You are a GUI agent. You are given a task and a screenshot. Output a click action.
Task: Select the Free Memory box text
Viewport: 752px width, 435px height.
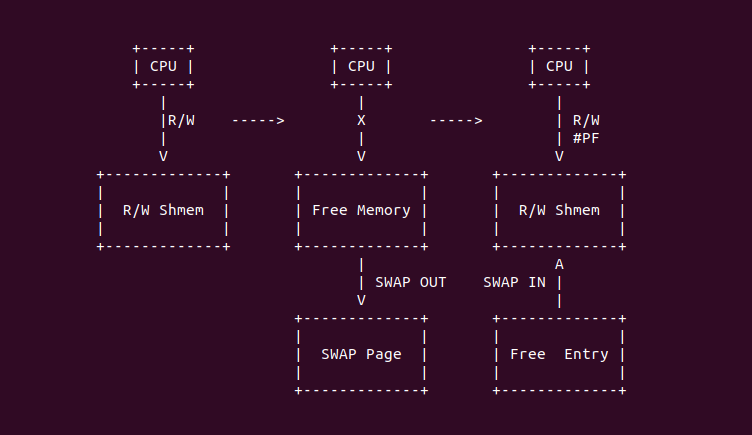tap(361, 210)
